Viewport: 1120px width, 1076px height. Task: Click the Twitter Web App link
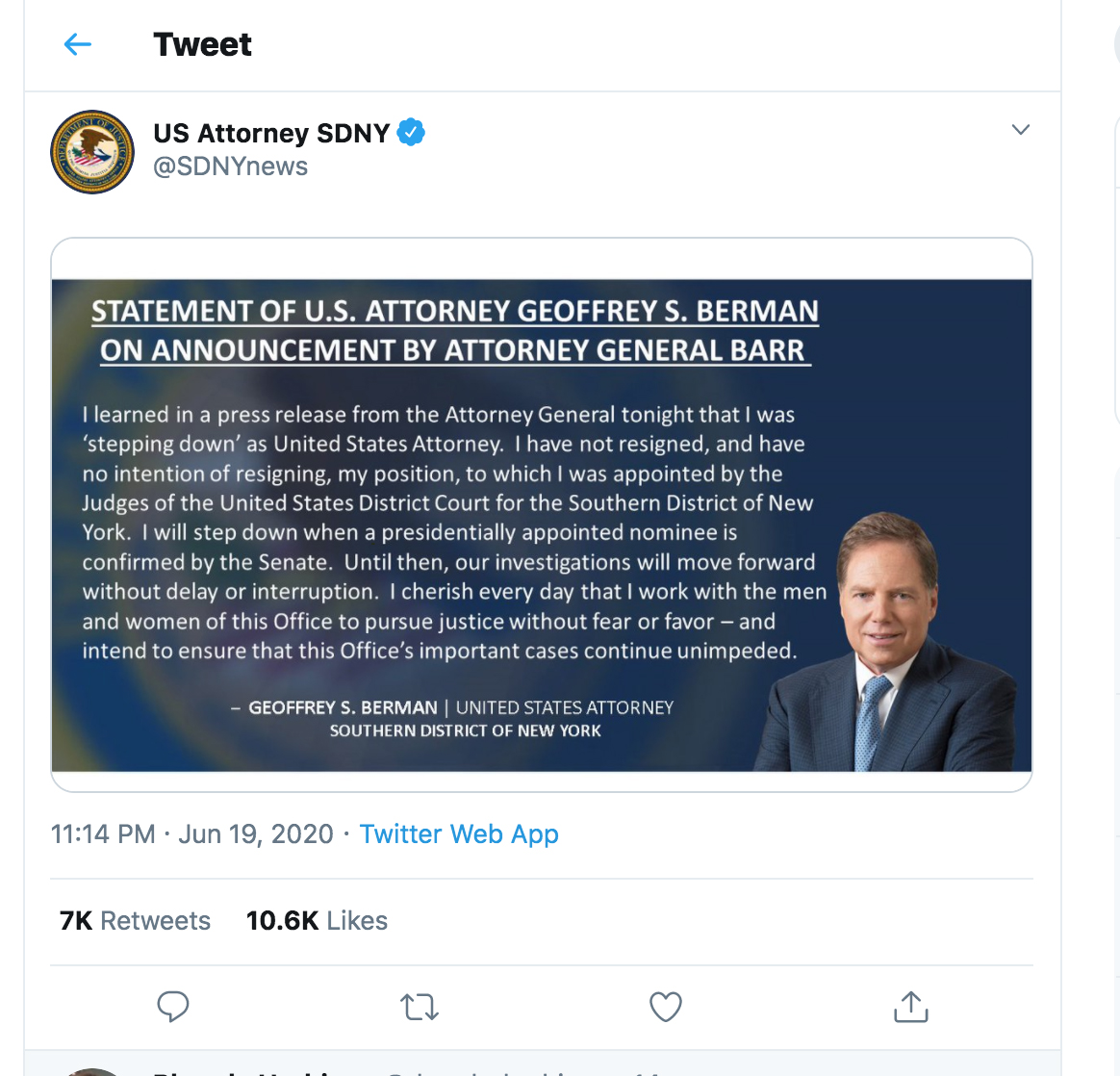pos(459,833)
